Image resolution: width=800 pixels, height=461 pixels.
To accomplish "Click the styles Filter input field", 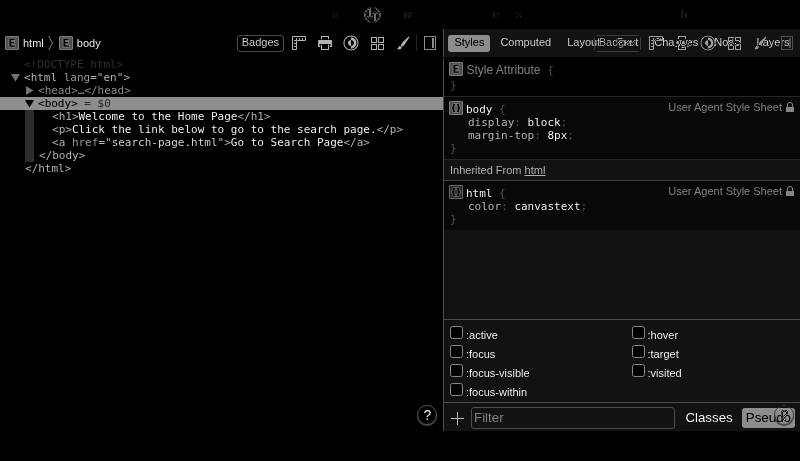I will 572,418.
